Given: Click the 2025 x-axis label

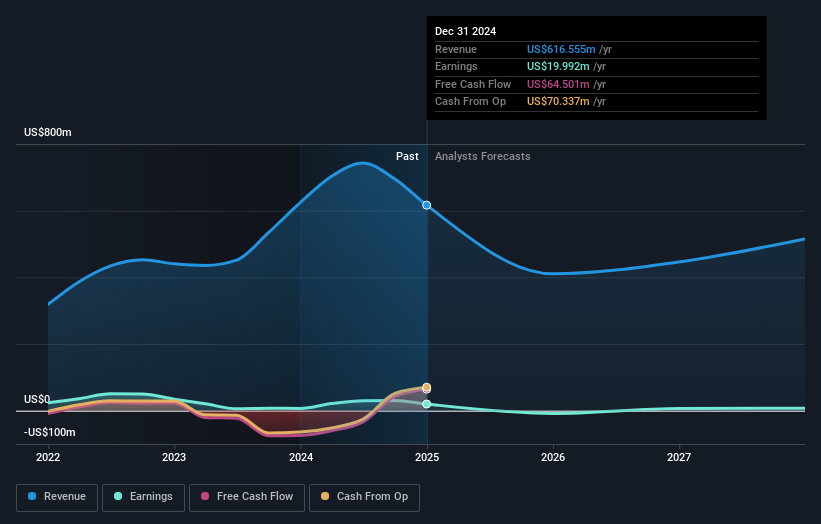Looking at the screenshot, I should 427,457.
